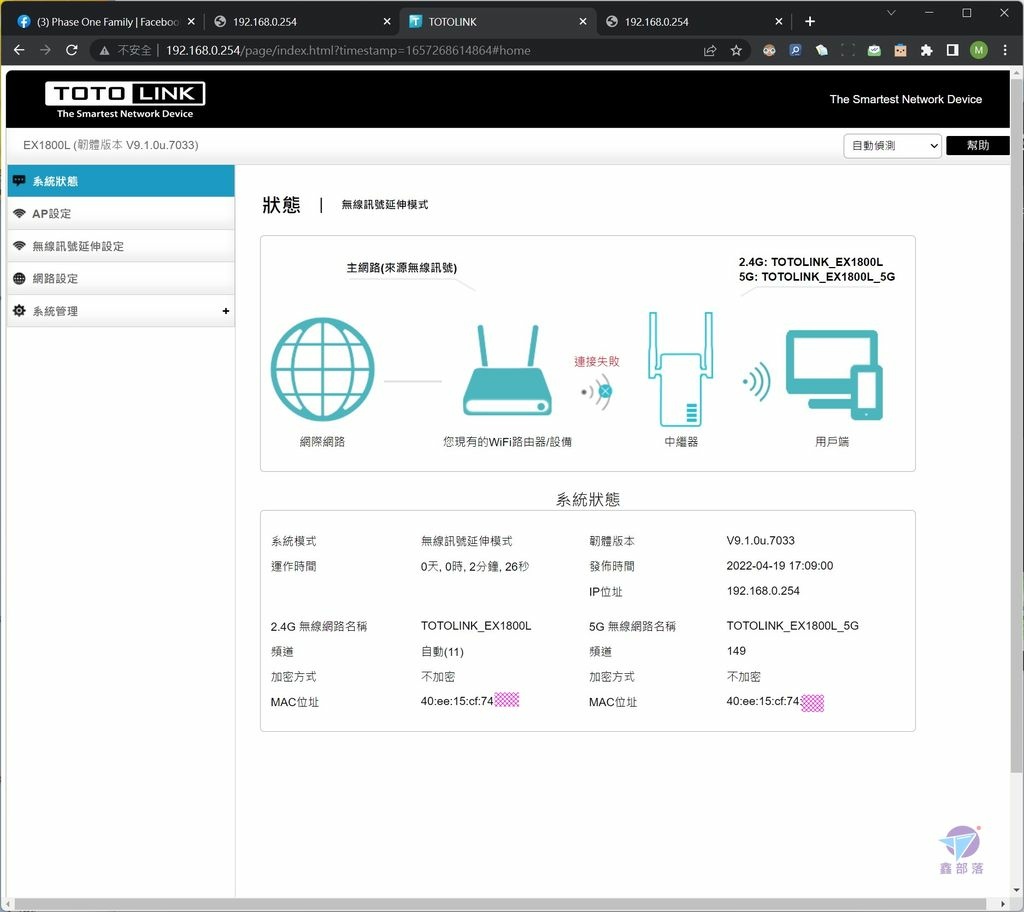The width and height of the screenshot is (1024, 912).
Task: Open a new browser tab
Action: pyautogui.click(x=810, y=22)
